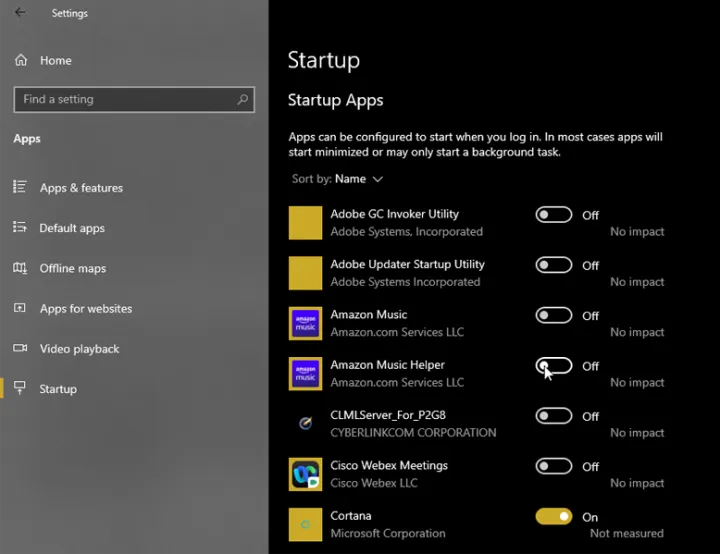720x554 pixels.
Task: Click the CLMLServer_For_P2G8 app icon
Action: [x=305, y=424]
